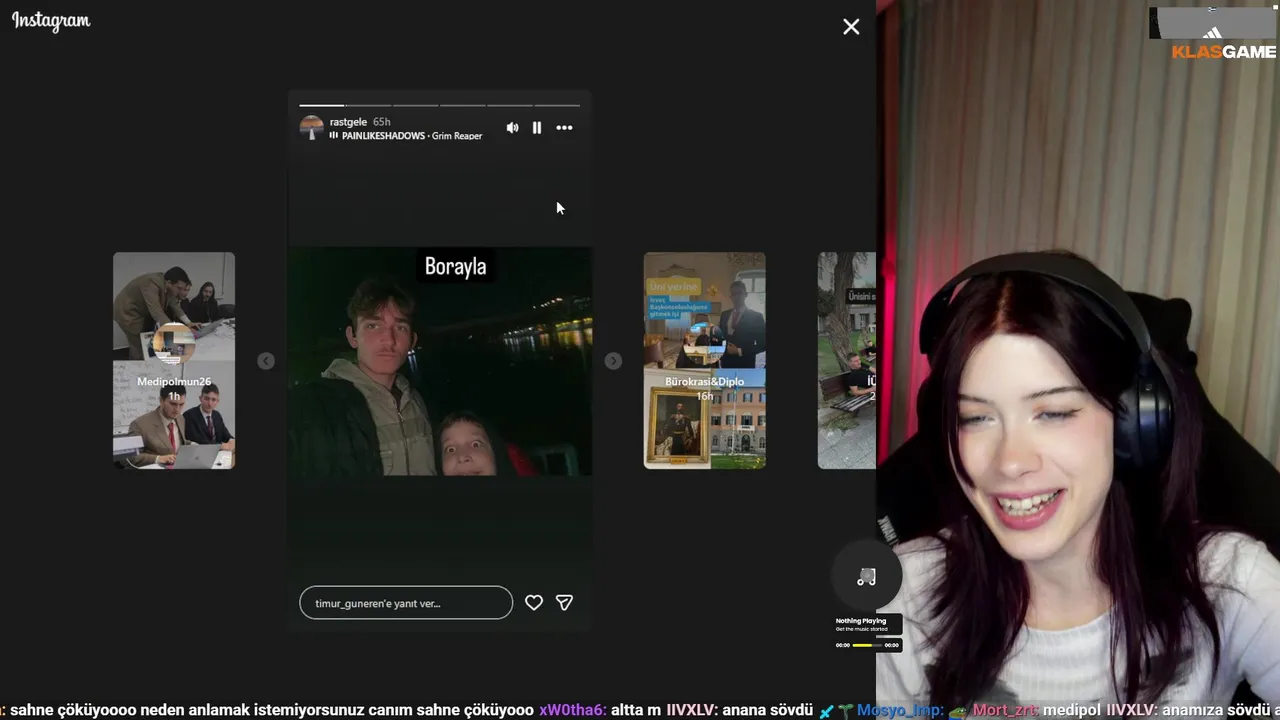
Task: Click the music widget truck icon
Action: click(x=867, y=577)
